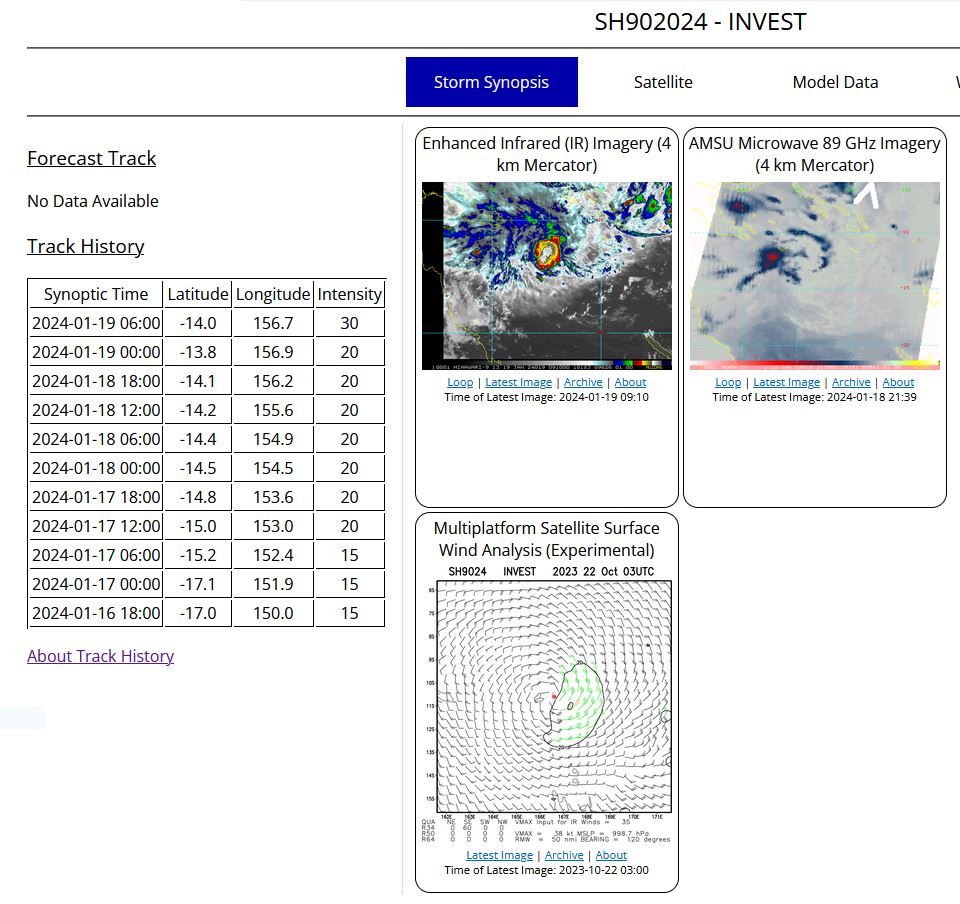Viewport: 960px width, 904px height.
Task: Select the 2024-01-17 18:00 synoptic time cell
Action: pos(96,497)
